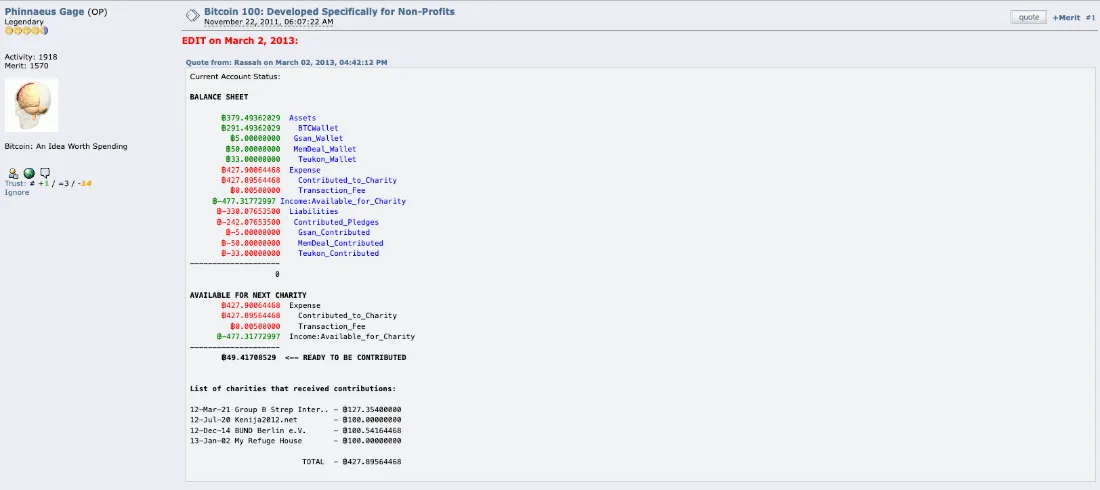Select the Teukon_Contributed label
The height and width of the screenshot is (490, 1100).
pos(338,253)
